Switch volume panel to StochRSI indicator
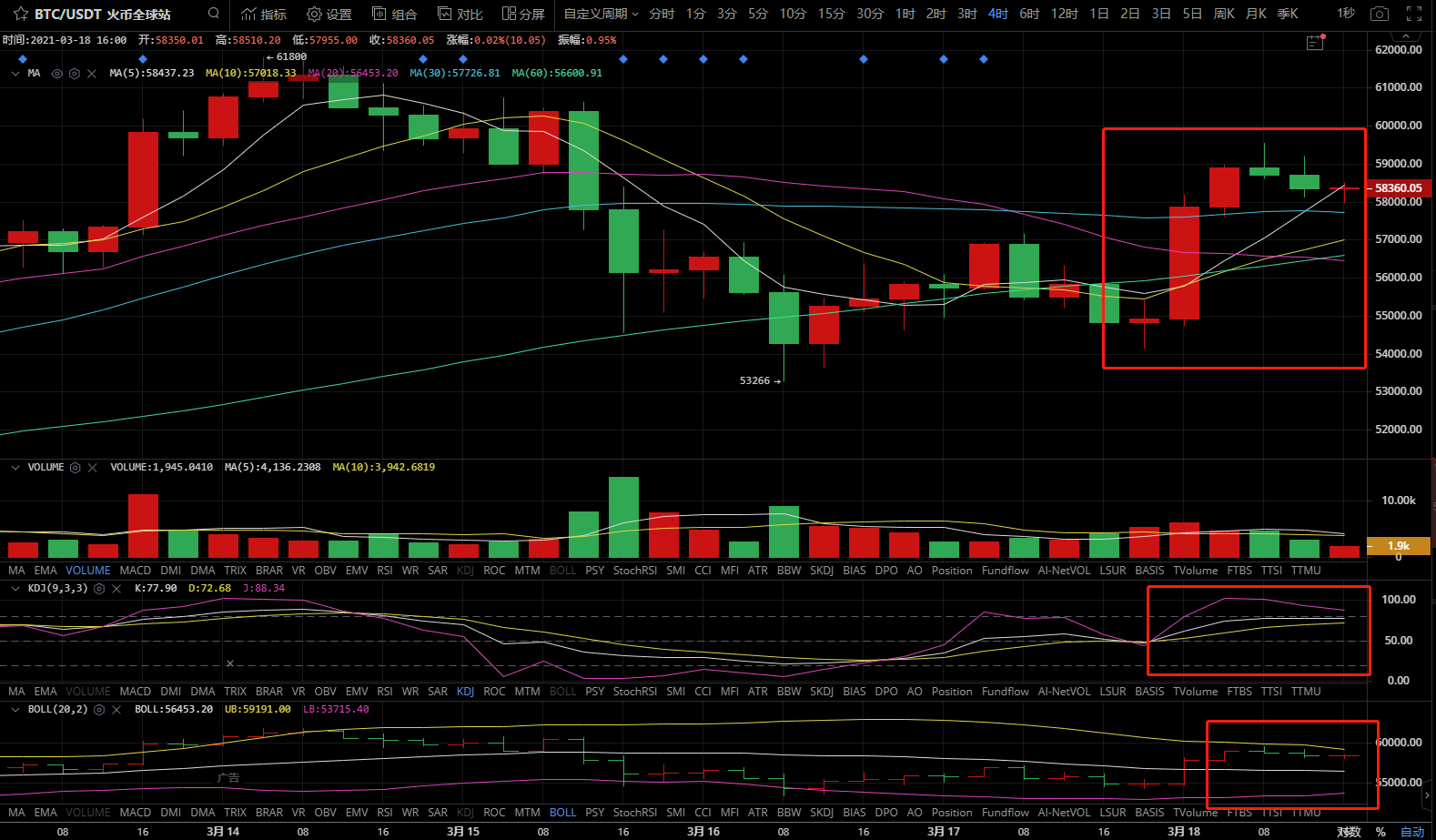The height and width of the screenshot is (840, 1436). [x=635, y=571]
